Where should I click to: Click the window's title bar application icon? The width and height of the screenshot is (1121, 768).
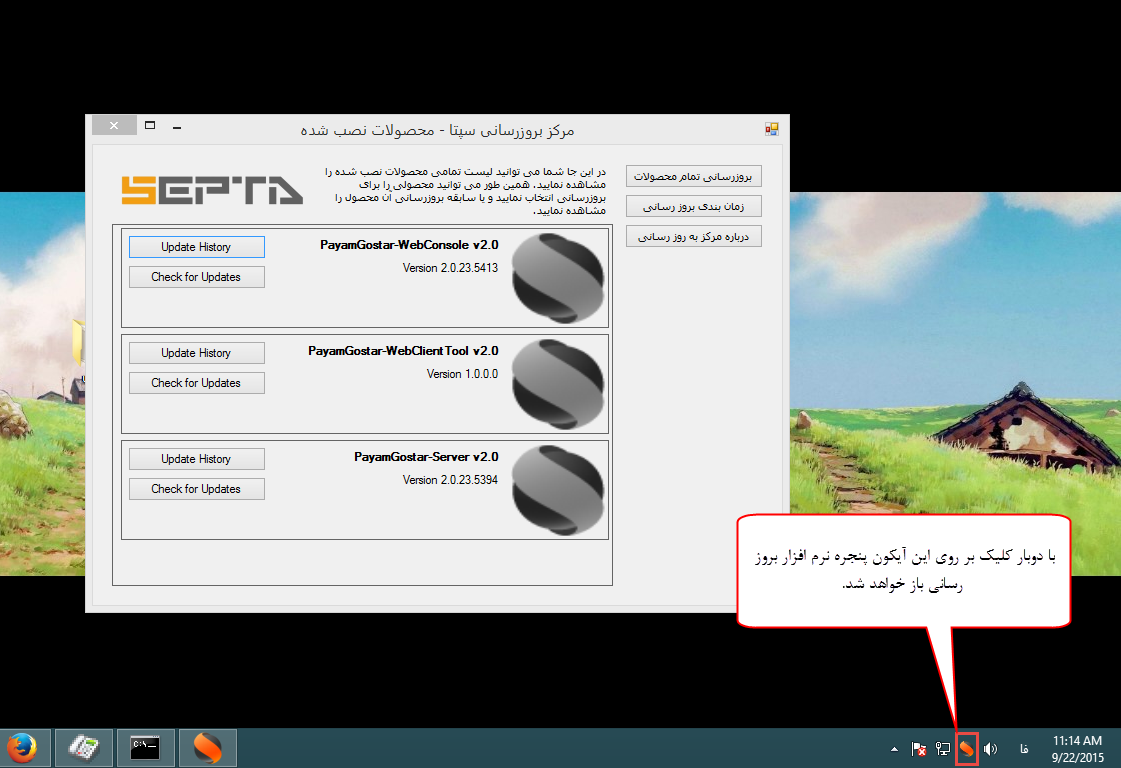point(771,129)
